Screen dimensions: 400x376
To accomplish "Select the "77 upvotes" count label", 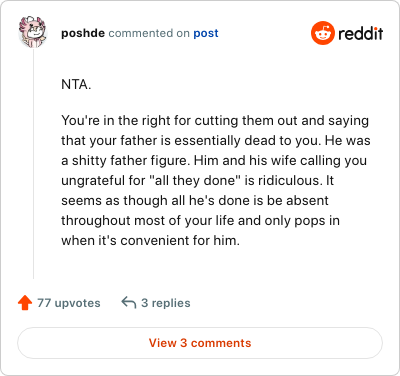I will 69,303.
